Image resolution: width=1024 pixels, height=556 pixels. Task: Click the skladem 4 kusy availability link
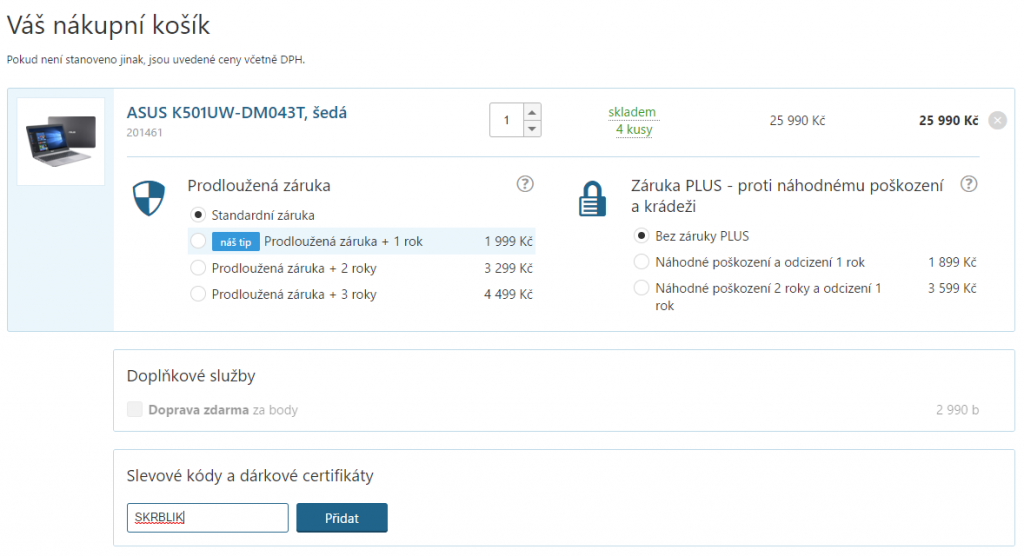(x=633, y=121)
